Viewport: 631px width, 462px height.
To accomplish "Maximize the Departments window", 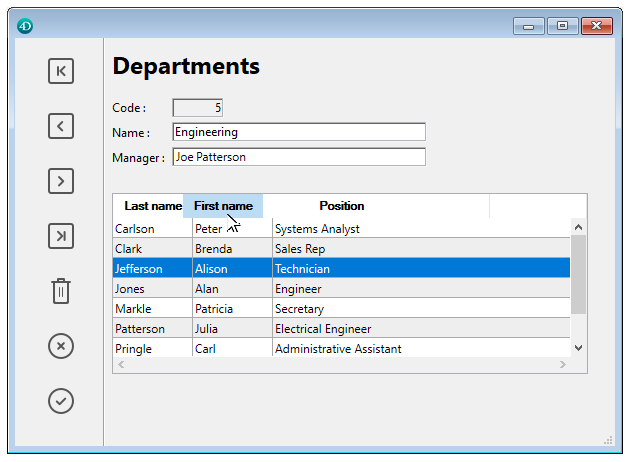I will [562, 26].
